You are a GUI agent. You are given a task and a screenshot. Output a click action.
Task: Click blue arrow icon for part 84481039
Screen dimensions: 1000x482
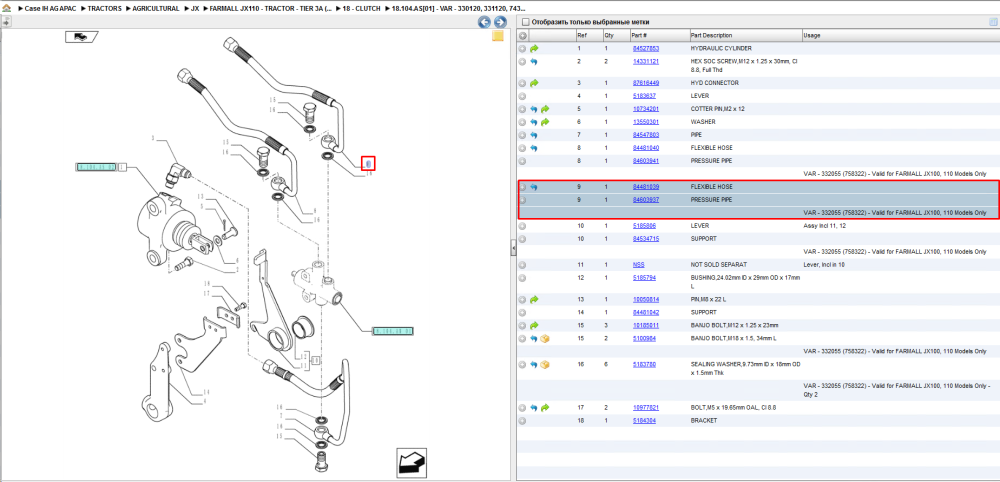[x=534, y=187]
